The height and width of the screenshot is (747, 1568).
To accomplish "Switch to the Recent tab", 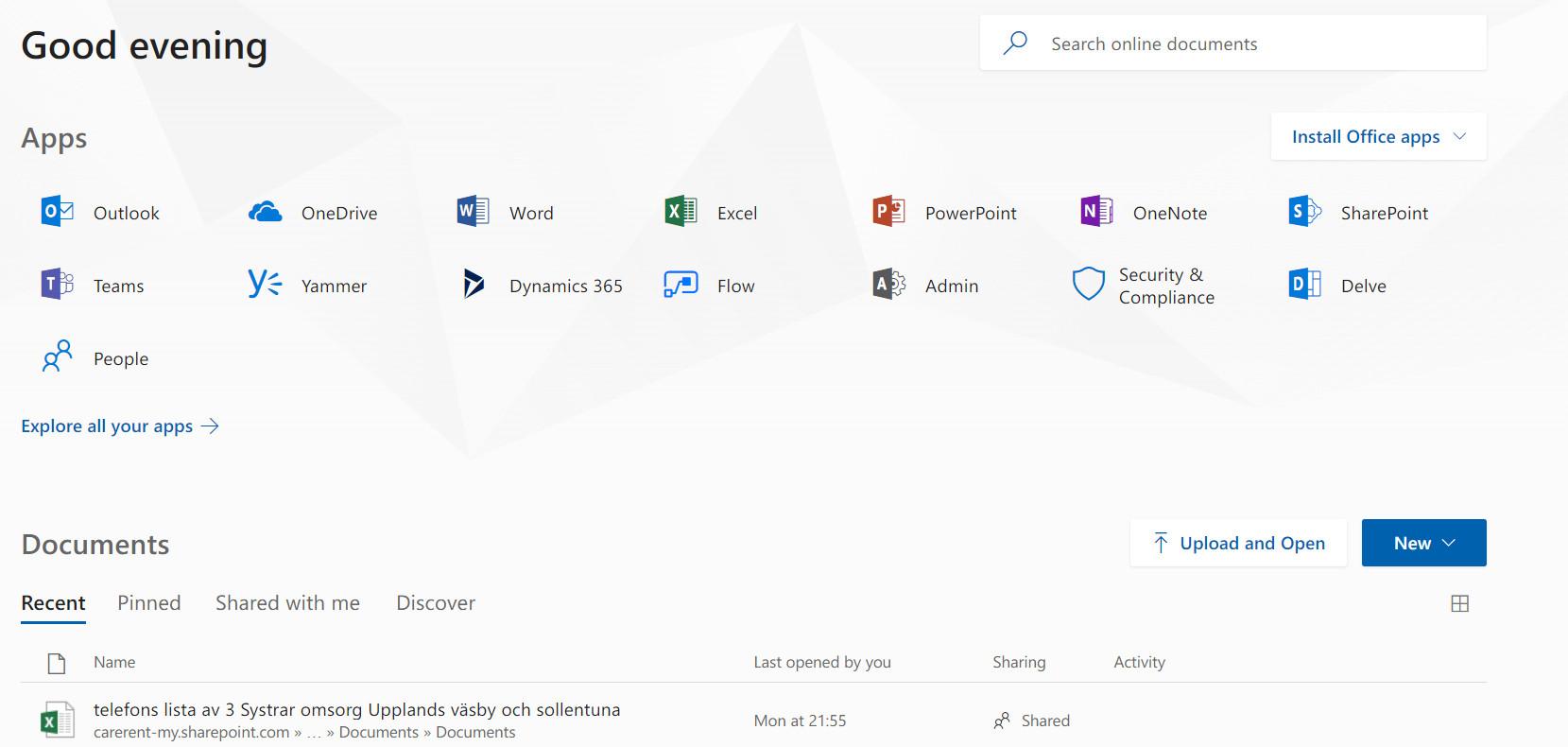I will [x=53, y=603].
